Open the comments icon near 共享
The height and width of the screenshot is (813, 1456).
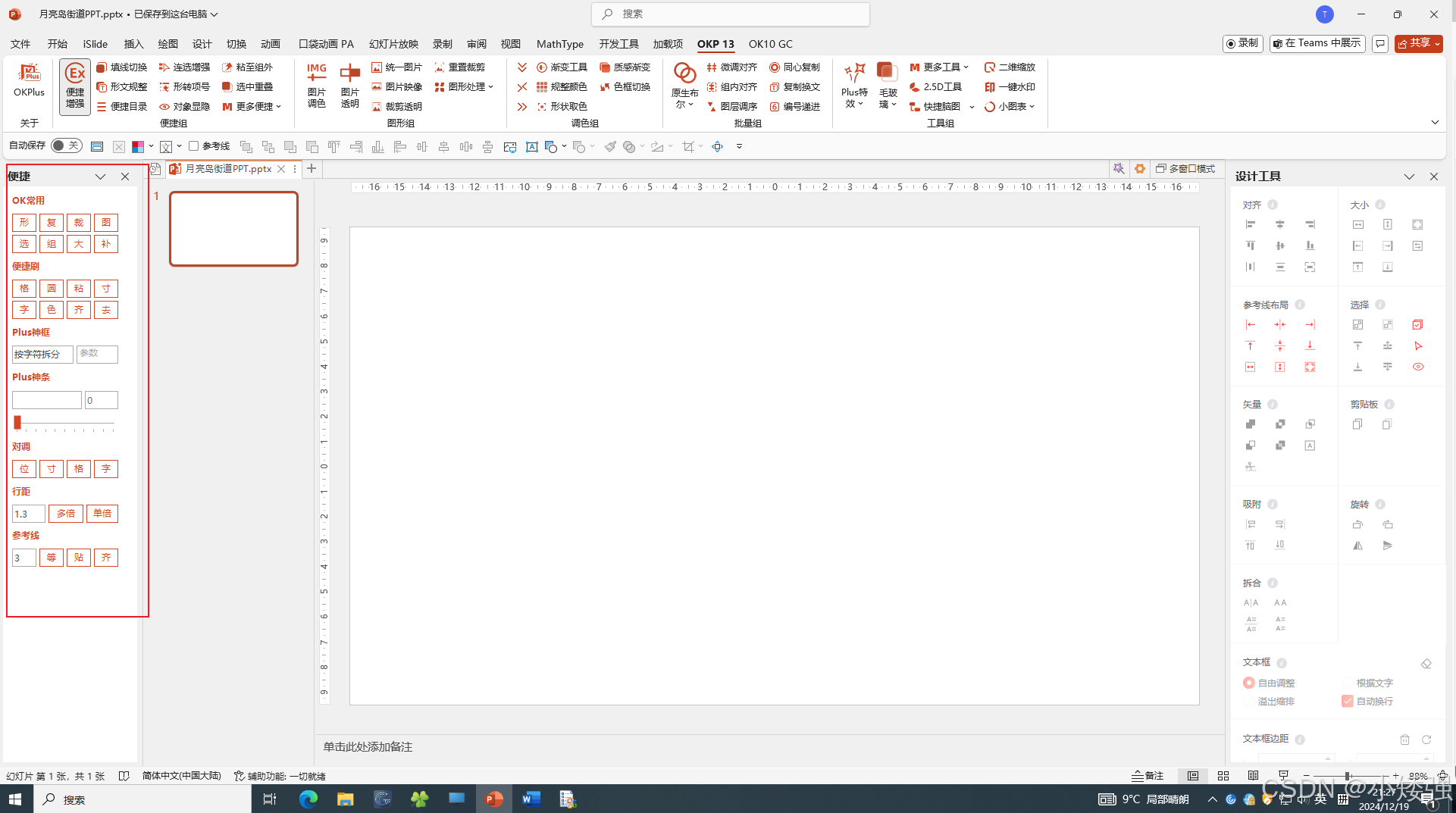pos(1380,44)
